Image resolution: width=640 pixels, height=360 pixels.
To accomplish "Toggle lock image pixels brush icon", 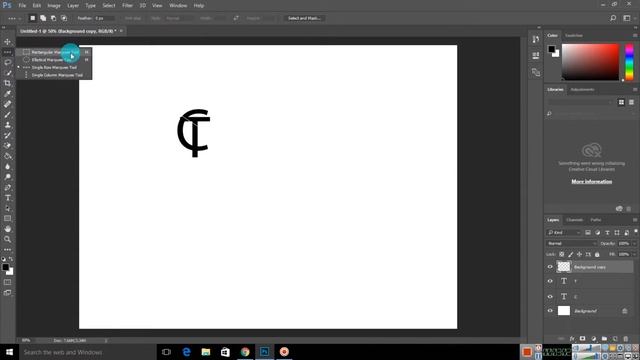I will click(571, 254).
